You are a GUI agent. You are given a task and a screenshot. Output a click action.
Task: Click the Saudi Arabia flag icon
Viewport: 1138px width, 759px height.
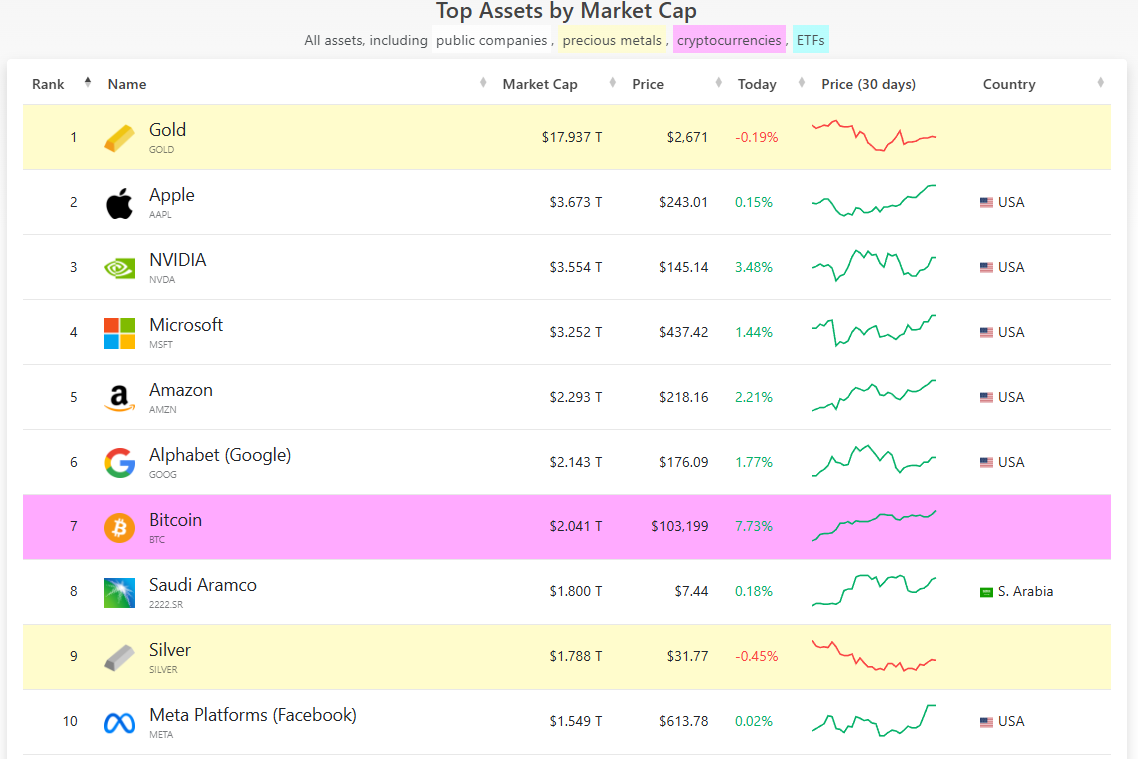(x=986, y=592)
